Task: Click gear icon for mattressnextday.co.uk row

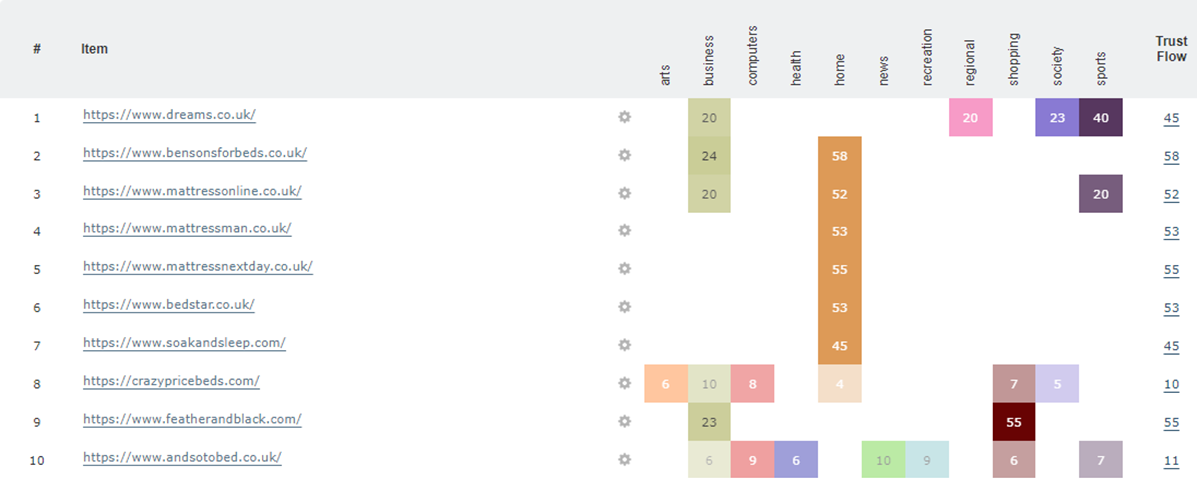Action: coord(625,269)
